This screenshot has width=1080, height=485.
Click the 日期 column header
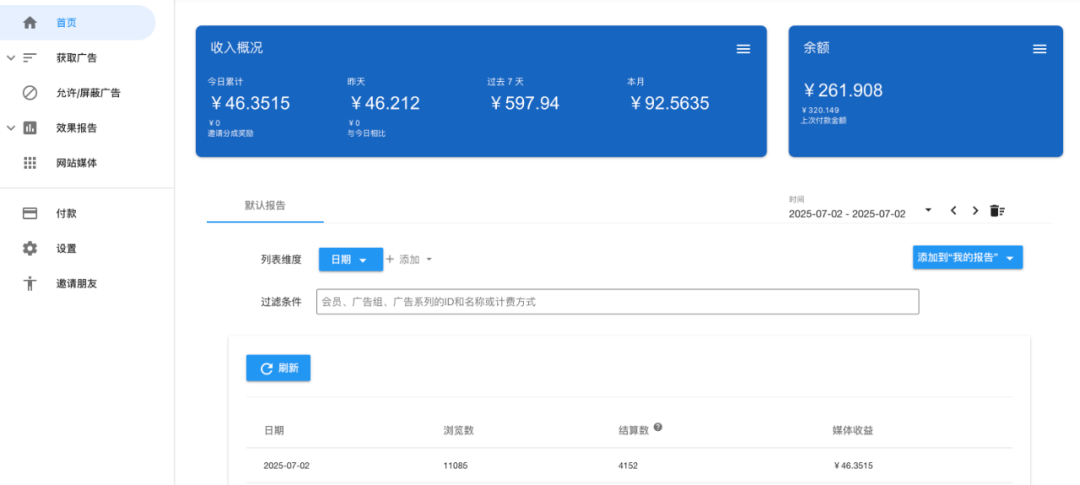[x=273, y=431]
